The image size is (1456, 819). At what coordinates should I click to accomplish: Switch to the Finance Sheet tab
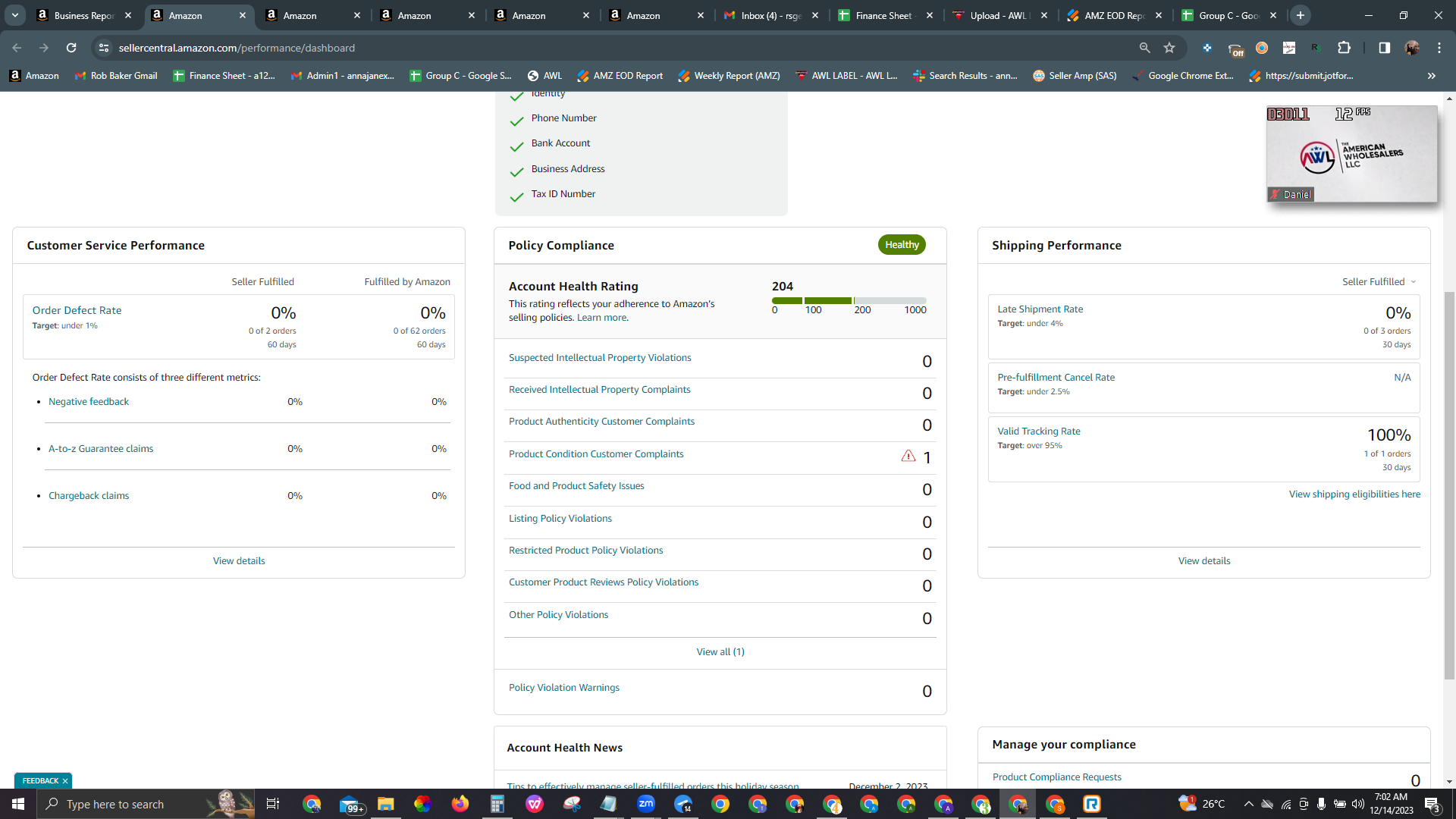886,15
